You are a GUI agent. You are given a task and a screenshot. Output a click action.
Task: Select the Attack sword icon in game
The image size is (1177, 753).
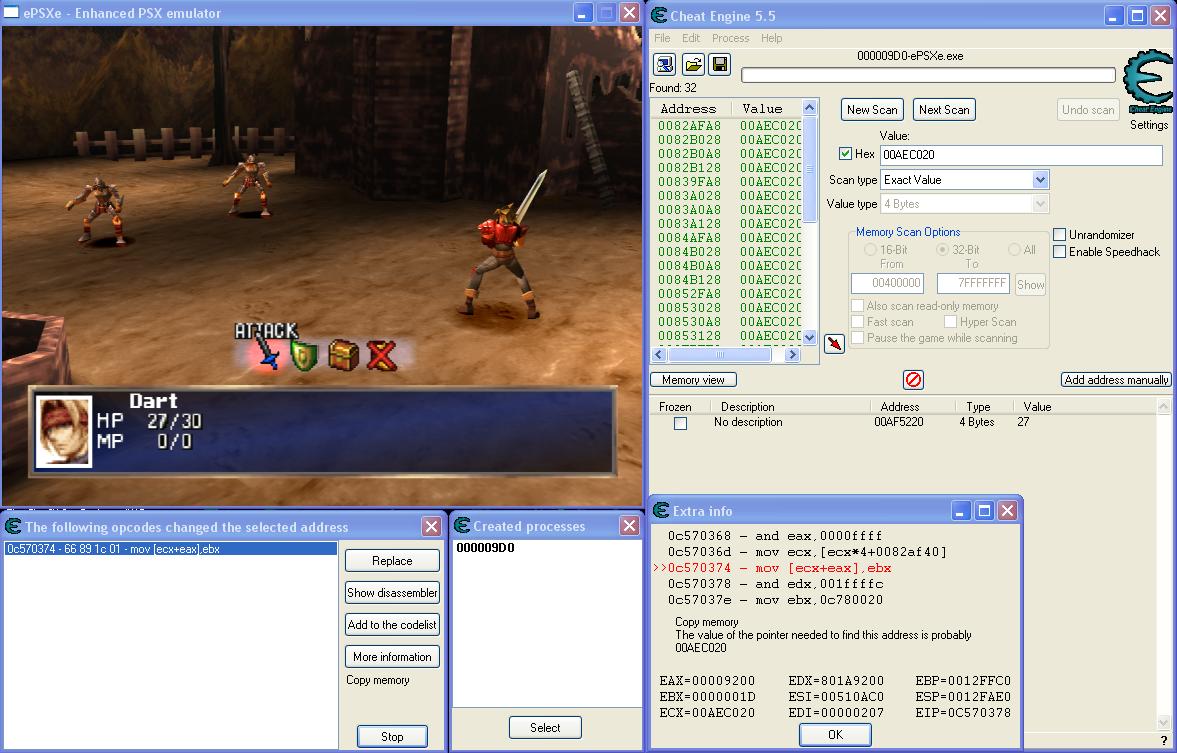pos(268,353)
